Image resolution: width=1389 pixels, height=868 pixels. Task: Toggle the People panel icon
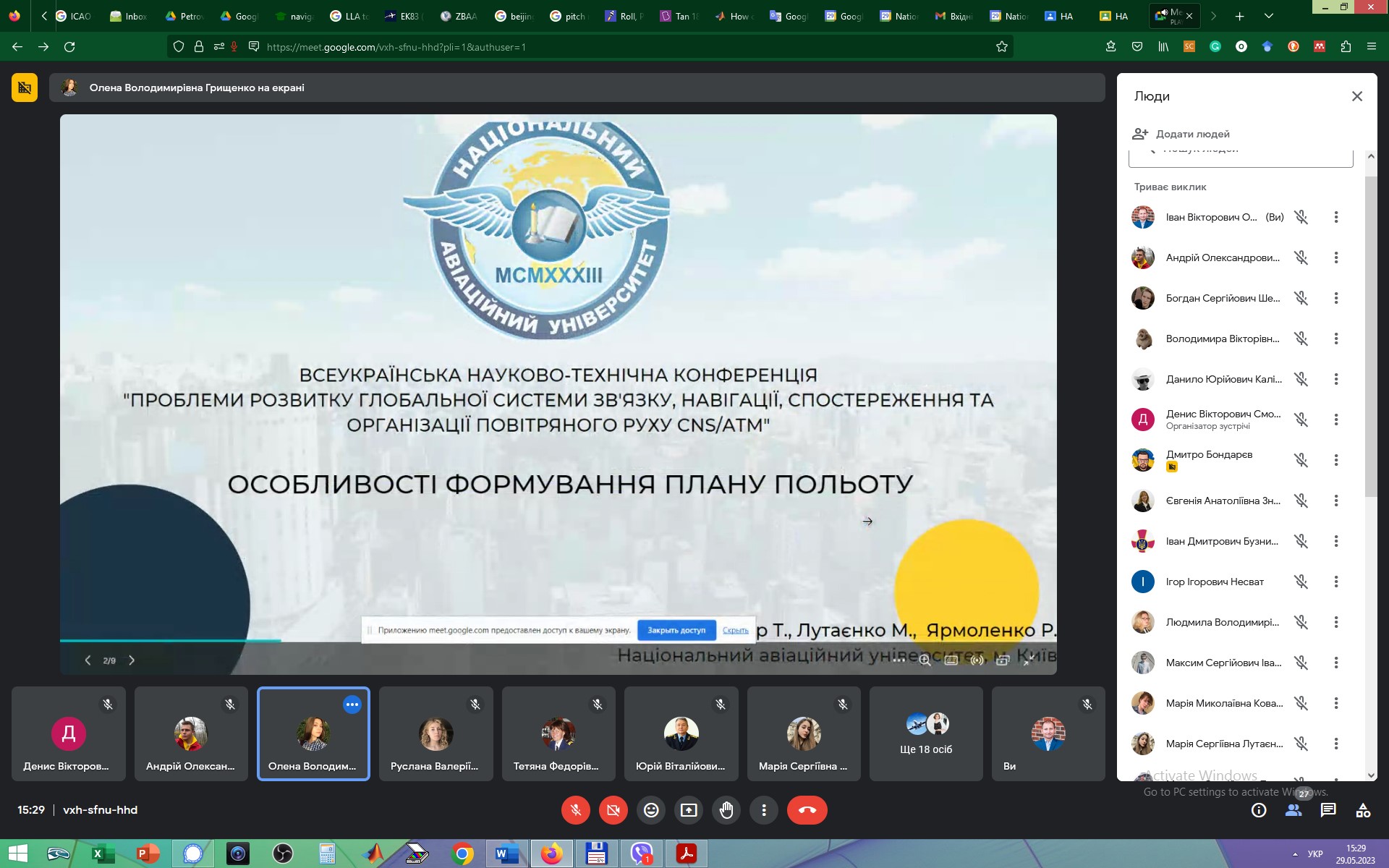(1294, 810)
